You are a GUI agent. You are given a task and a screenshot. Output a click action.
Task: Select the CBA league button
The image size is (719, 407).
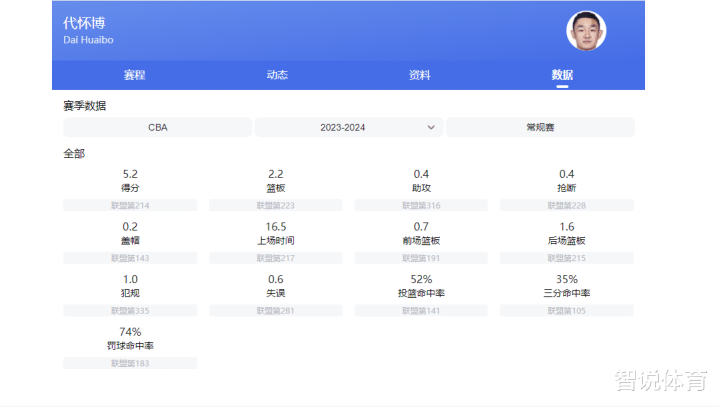[158, 127]
